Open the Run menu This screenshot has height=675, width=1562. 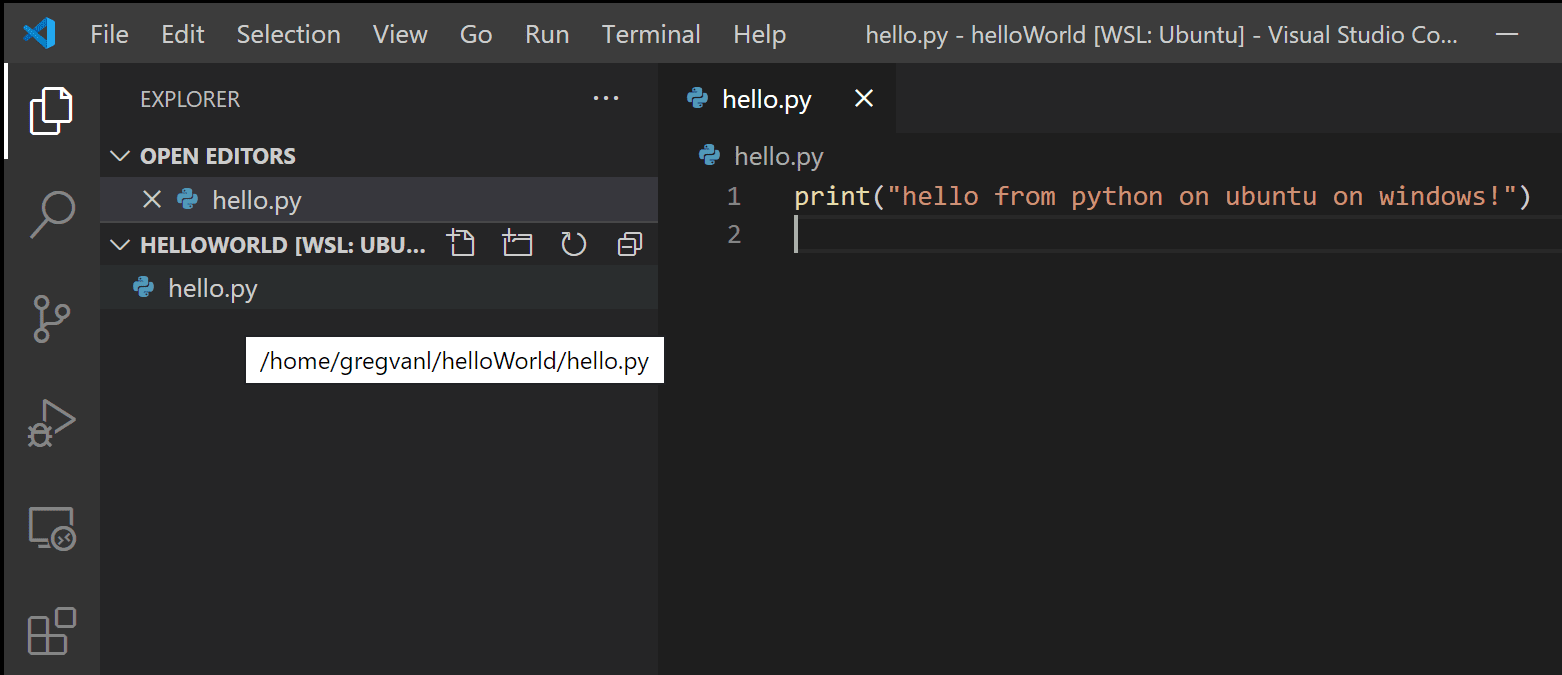pyautogui.click(x=546, y=33)
